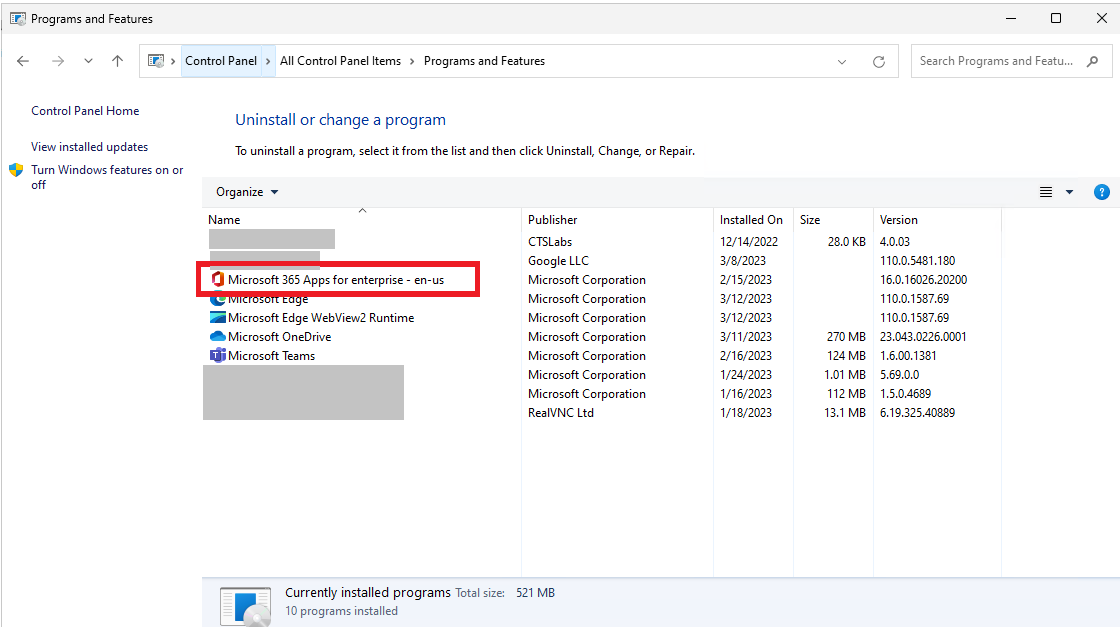Refresh the program list

pos(878,61)
